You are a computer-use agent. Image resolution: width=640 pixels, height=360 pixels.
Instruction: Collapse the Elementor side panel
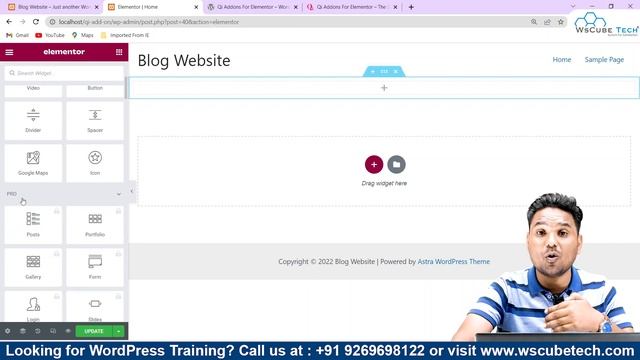[x=131, y=191]
